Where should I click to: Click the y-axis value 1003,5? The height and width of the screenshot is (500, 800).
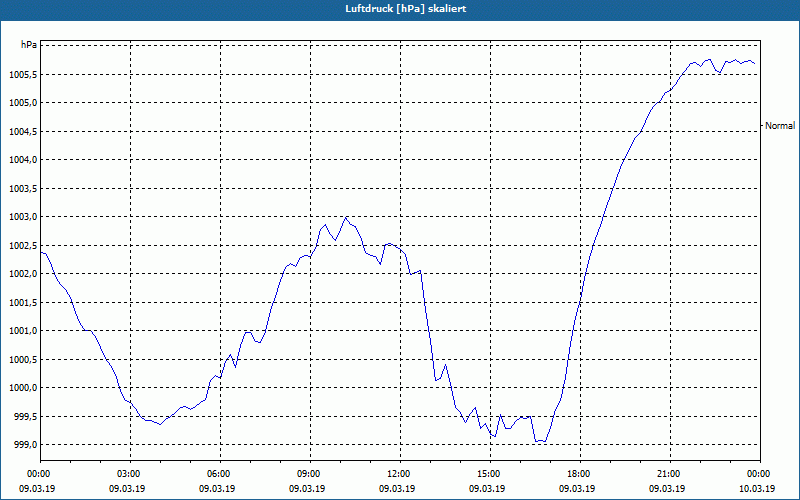(22, 189)
